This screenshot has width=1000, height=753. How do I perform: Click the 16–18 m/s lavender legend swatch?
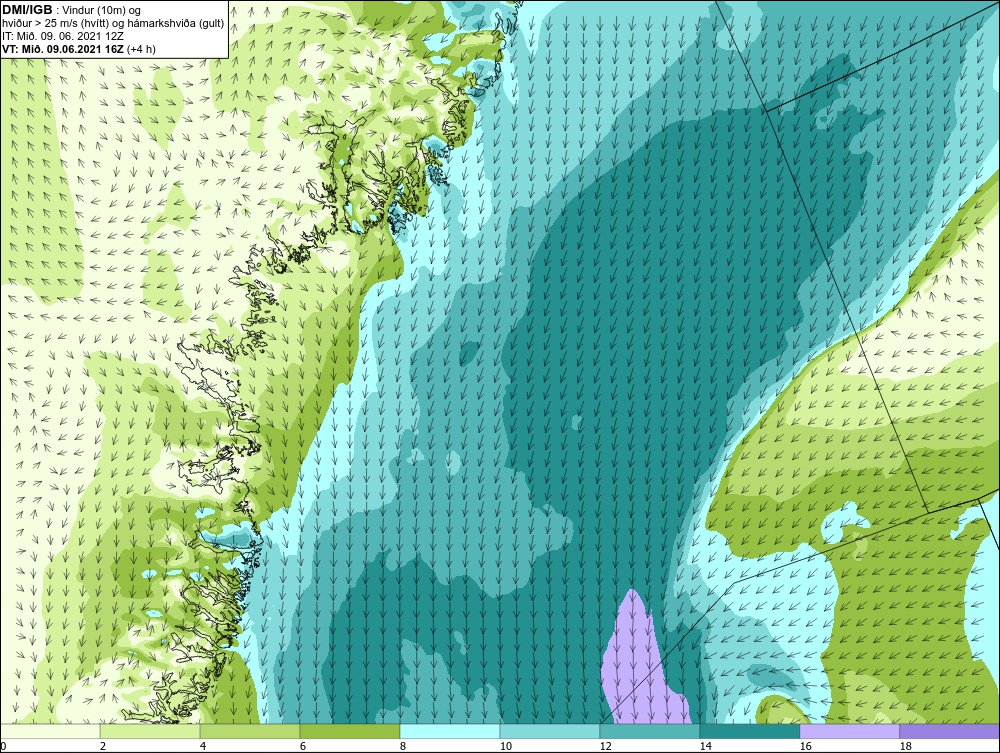849,731
